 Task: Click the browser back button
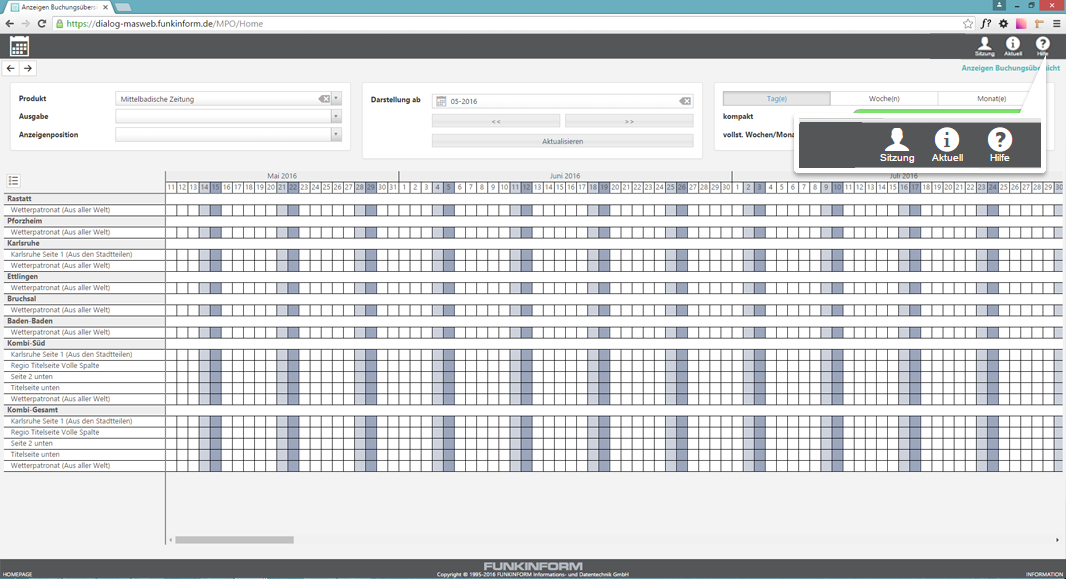click(x=10, y=23)
